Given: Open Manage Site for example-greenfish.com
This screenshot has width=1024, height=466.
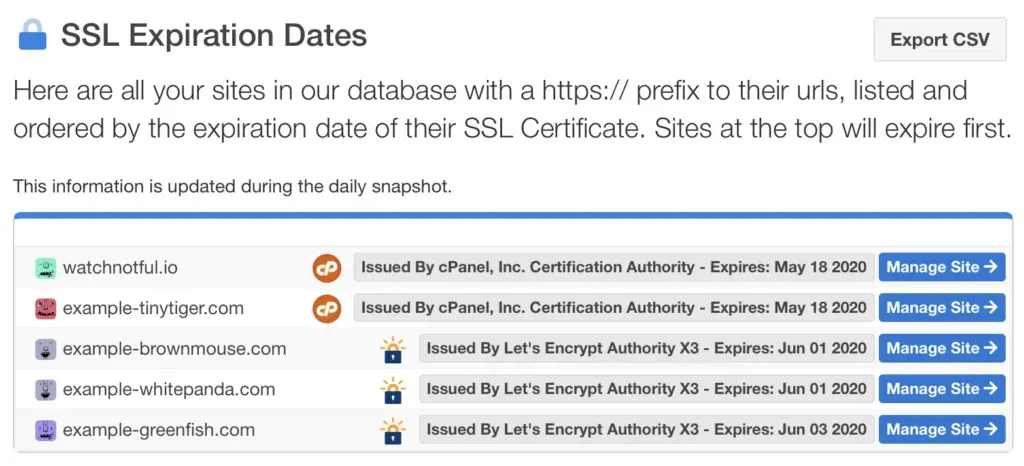Looking at the screenshot, I should point(942,429).
